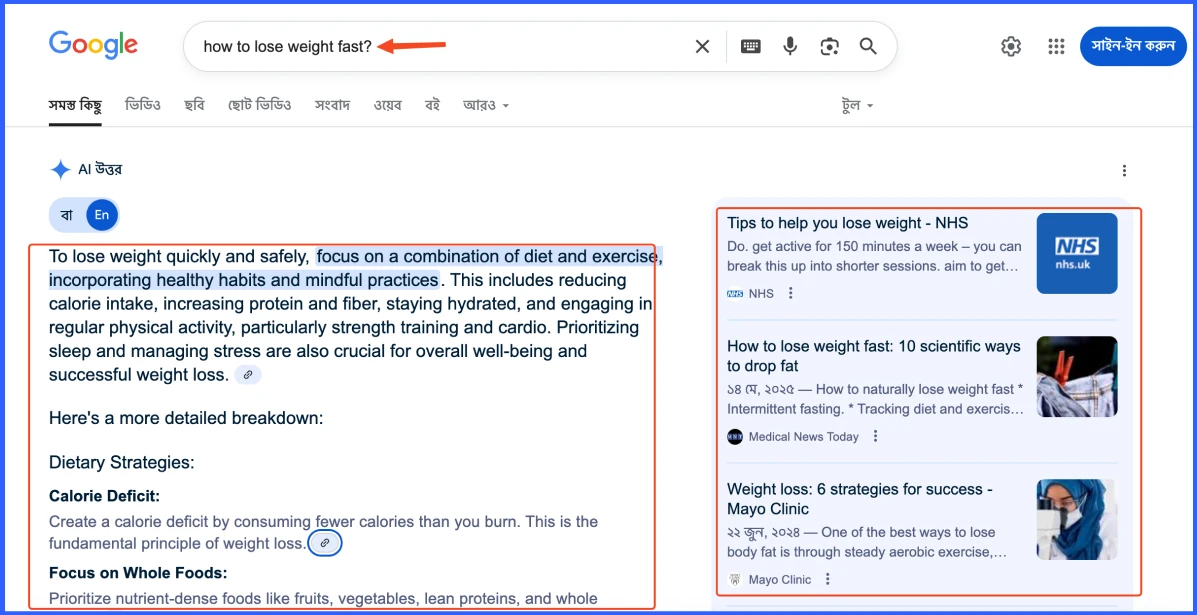Click the Focus on Whole Foods: heading

[x=138, y=572]
